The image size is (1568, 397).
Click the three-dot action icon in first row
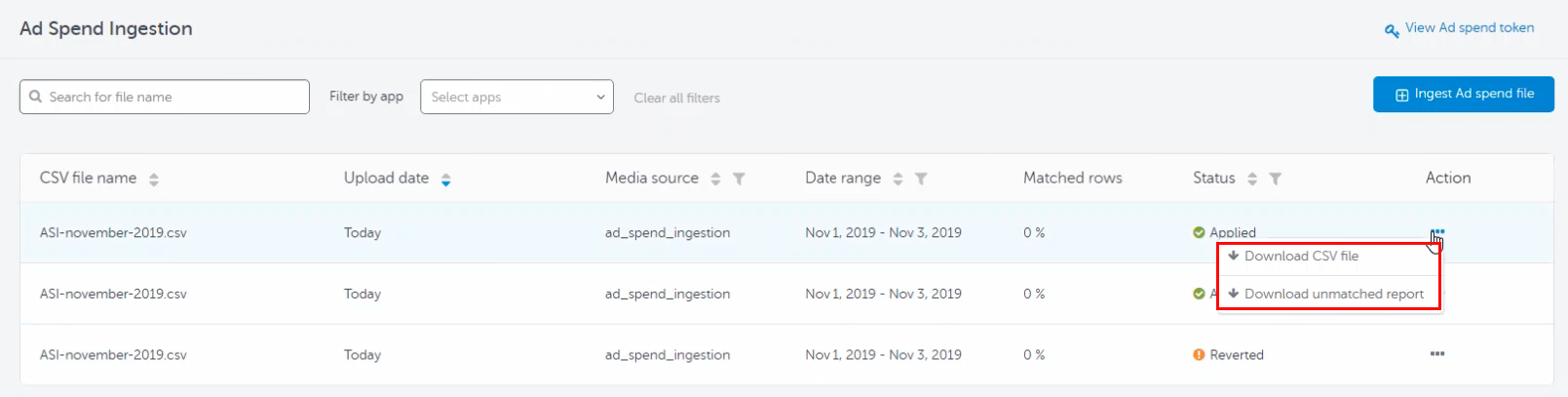[x=1437, y=232]
